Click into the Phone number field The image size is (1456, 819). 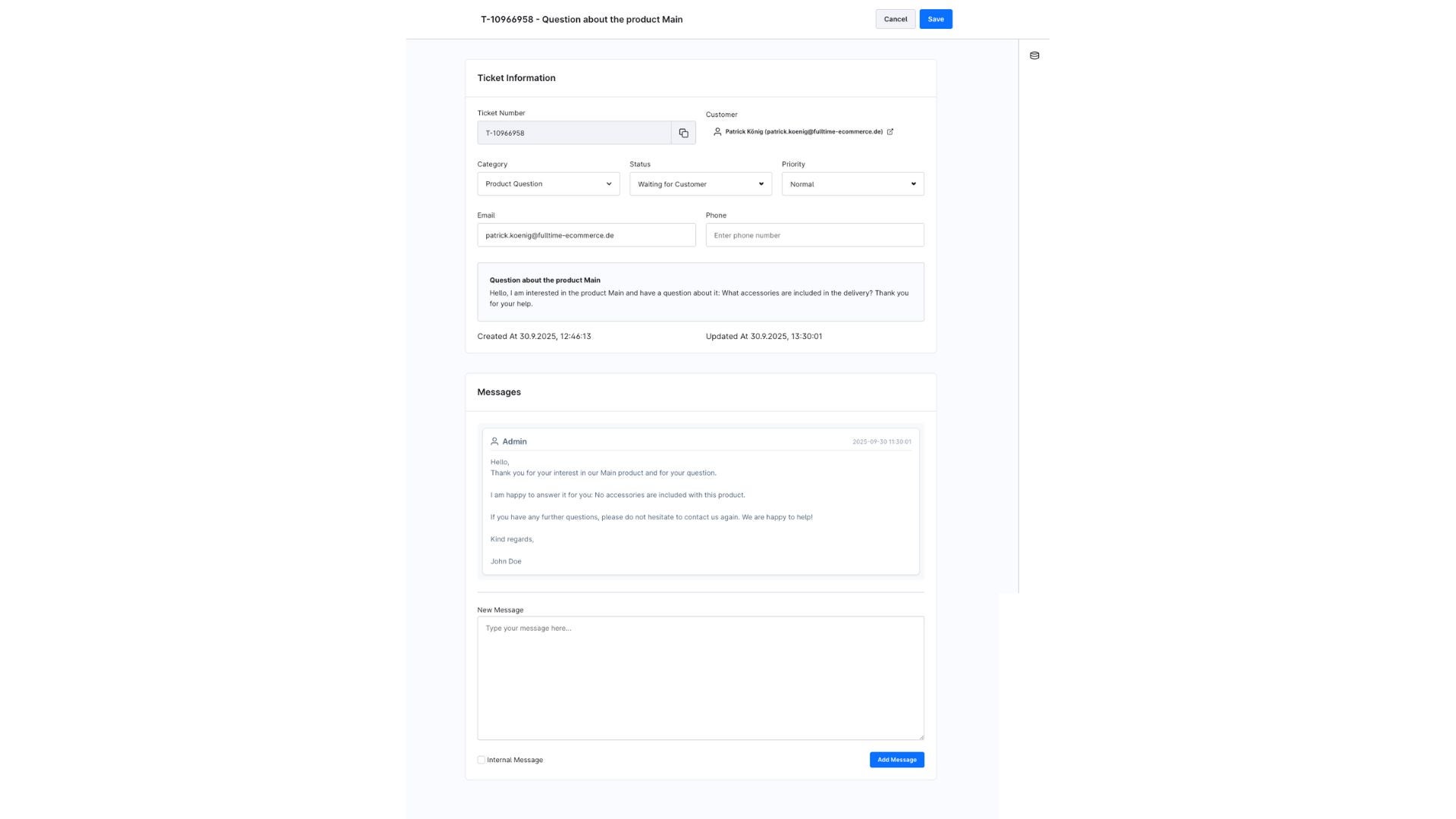pos(814,235)
